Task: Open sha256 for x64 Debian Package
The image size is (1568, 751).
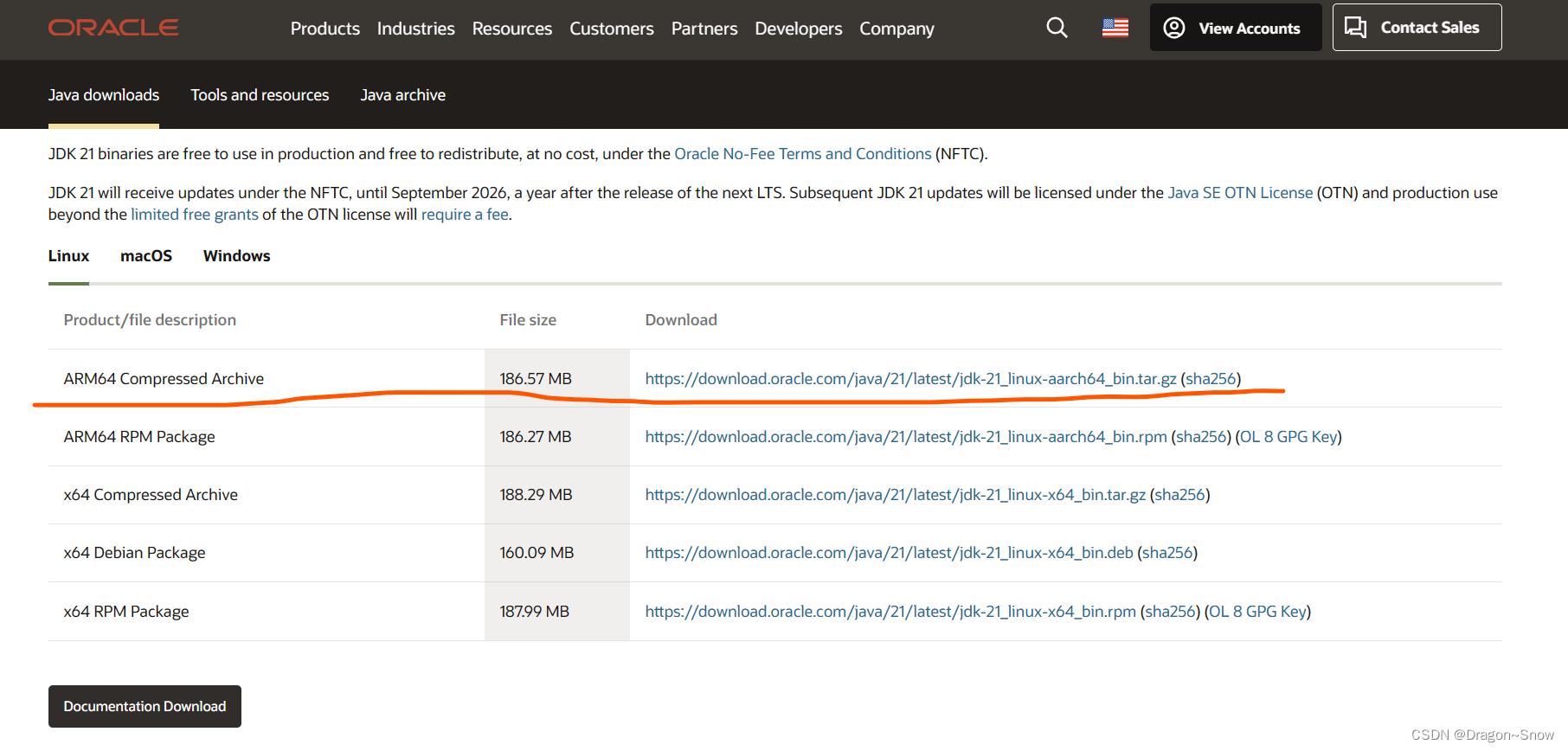Action: click(x=1167, y=553)
